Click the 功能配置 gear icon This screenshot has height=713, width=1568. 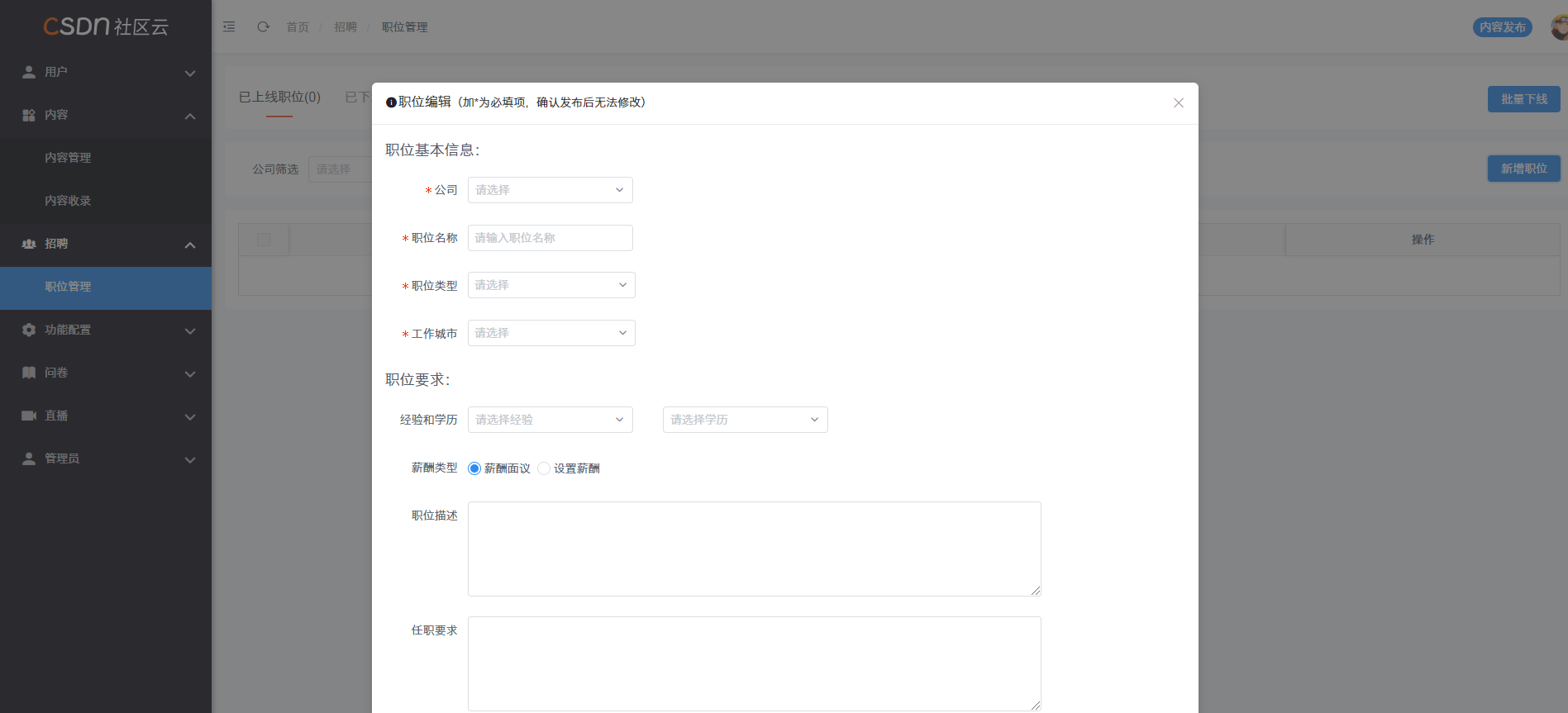29,330
